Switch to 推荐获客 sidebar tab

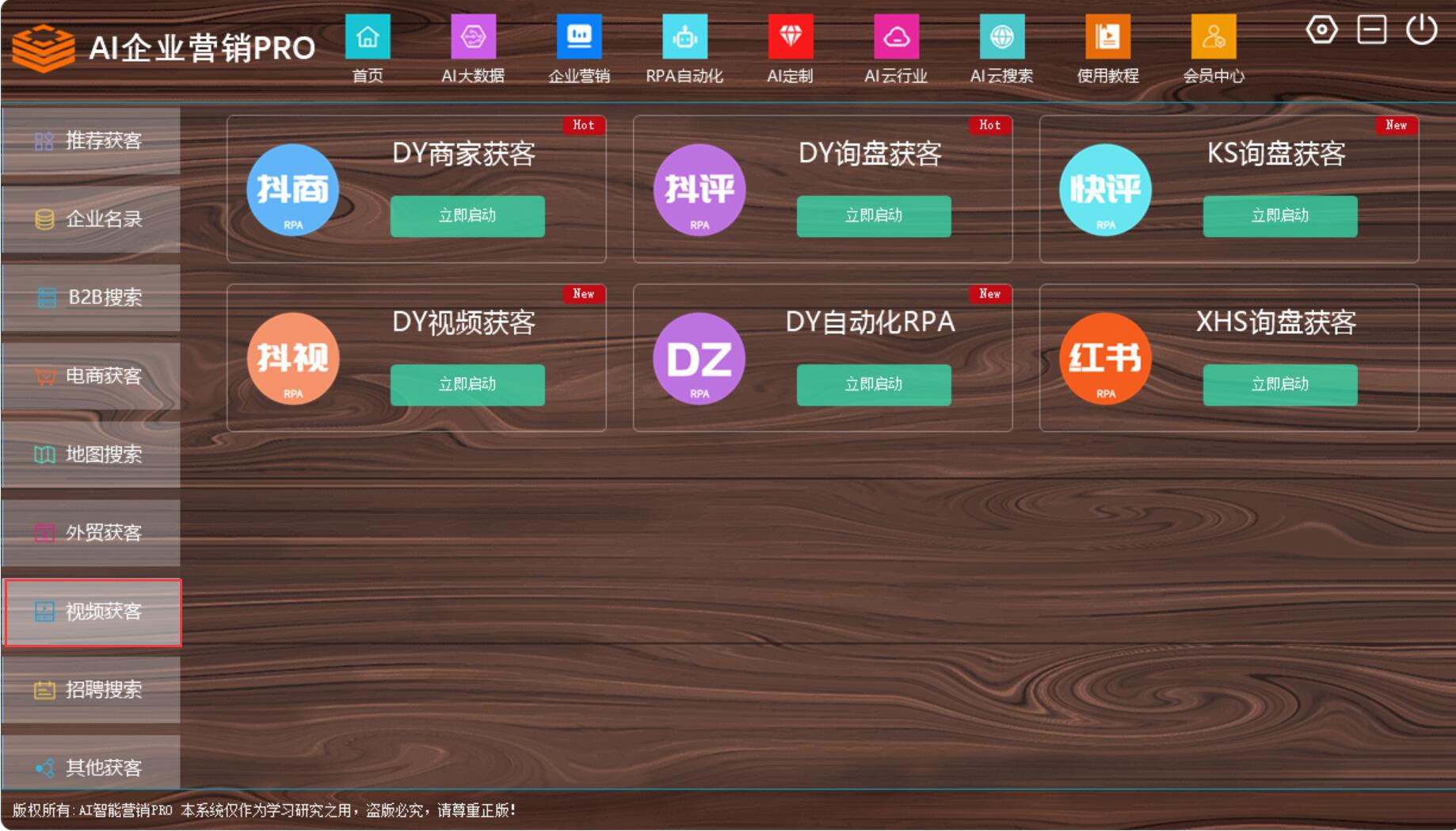91,141
